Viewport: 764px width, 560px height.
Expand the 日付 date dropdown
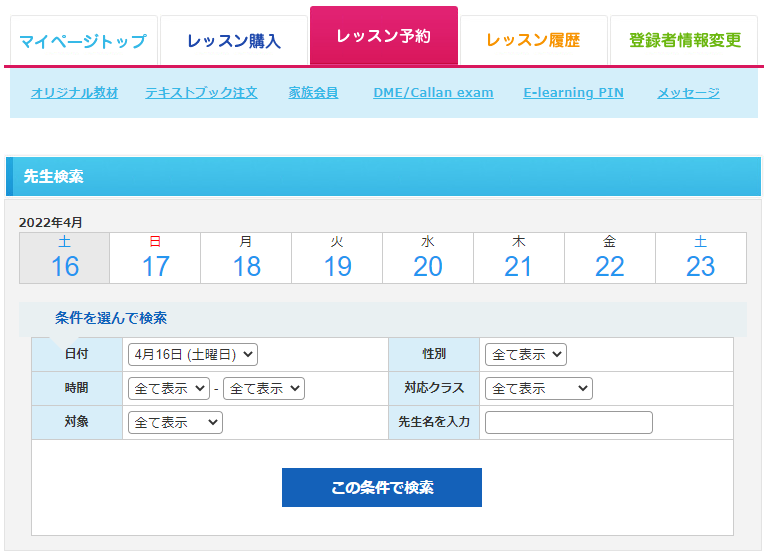tap(192, 354)
